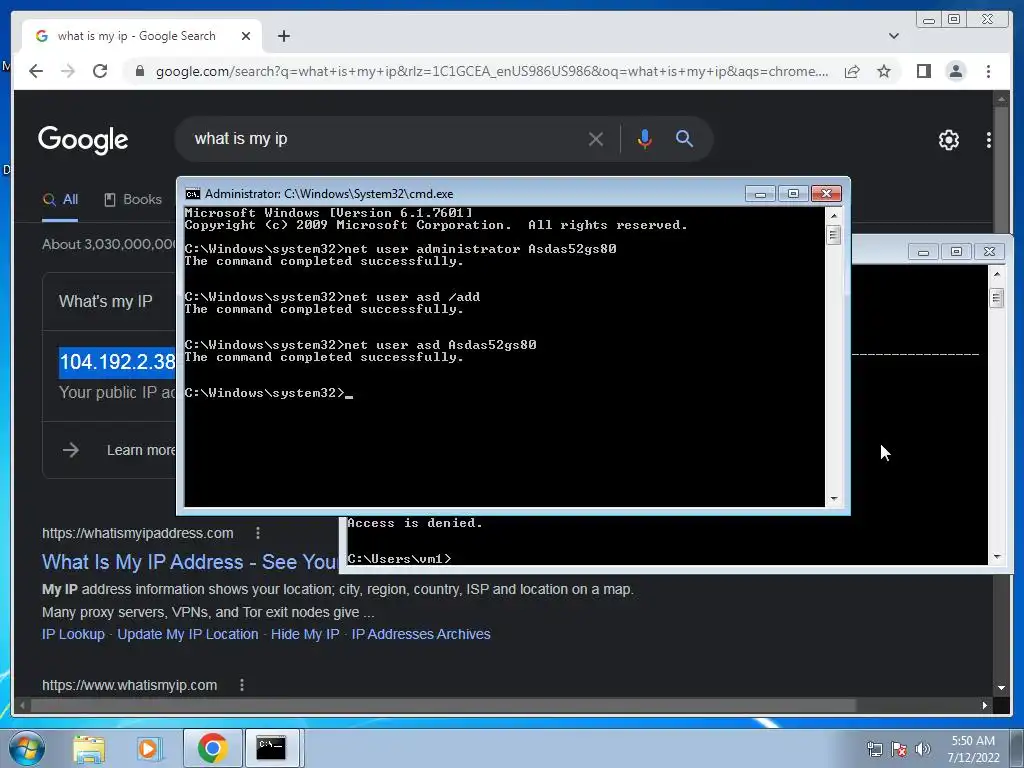
Task: Open the IP Lookup sitelink
Action: 73,634
